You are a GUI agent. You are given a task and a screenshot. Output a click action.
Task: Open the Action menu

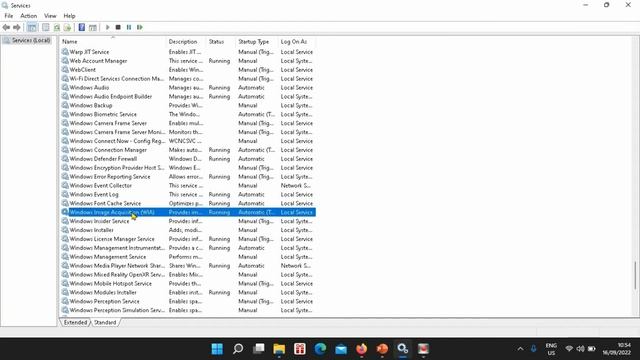coord(29,16)
